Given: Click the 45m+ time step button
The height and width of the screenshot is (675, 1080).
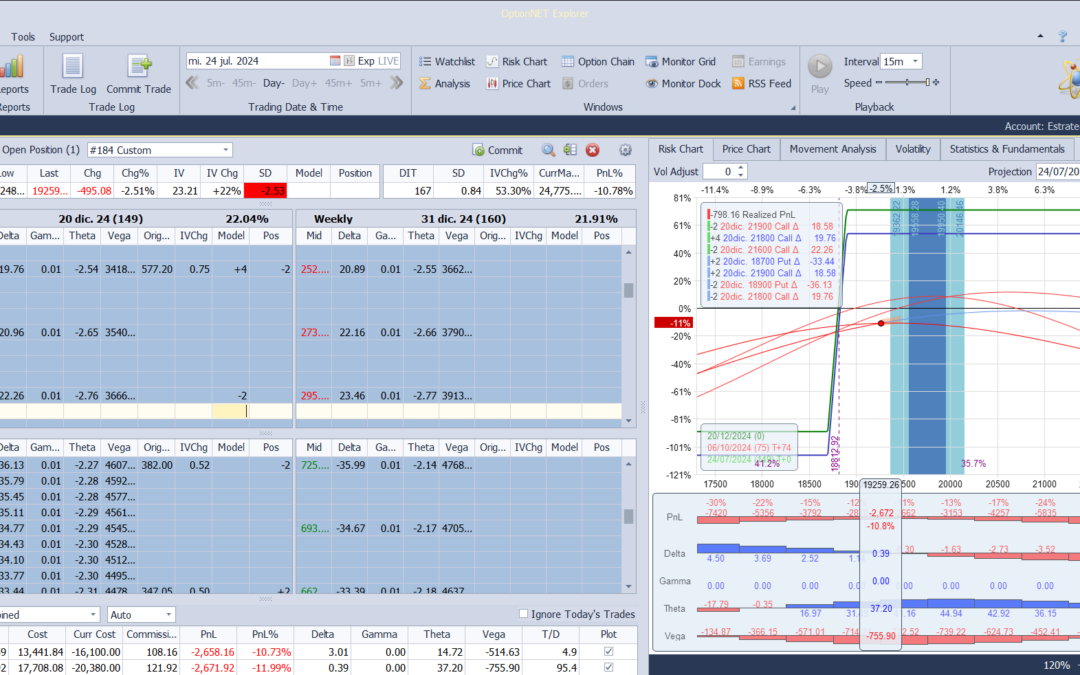Looking at the screenshot, I should pyautogui.click(x=338, y=83).
